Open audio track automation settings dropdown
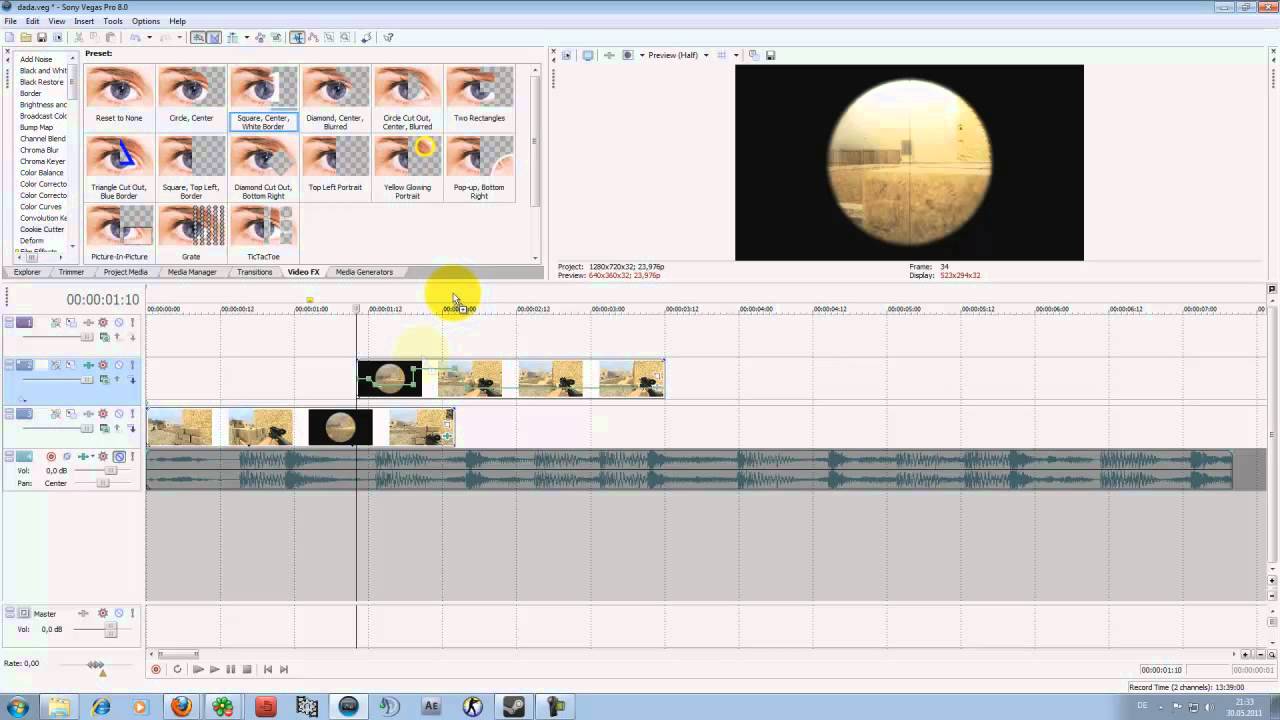Viewport: 1280px width, 720px height. tap(102, 456)
